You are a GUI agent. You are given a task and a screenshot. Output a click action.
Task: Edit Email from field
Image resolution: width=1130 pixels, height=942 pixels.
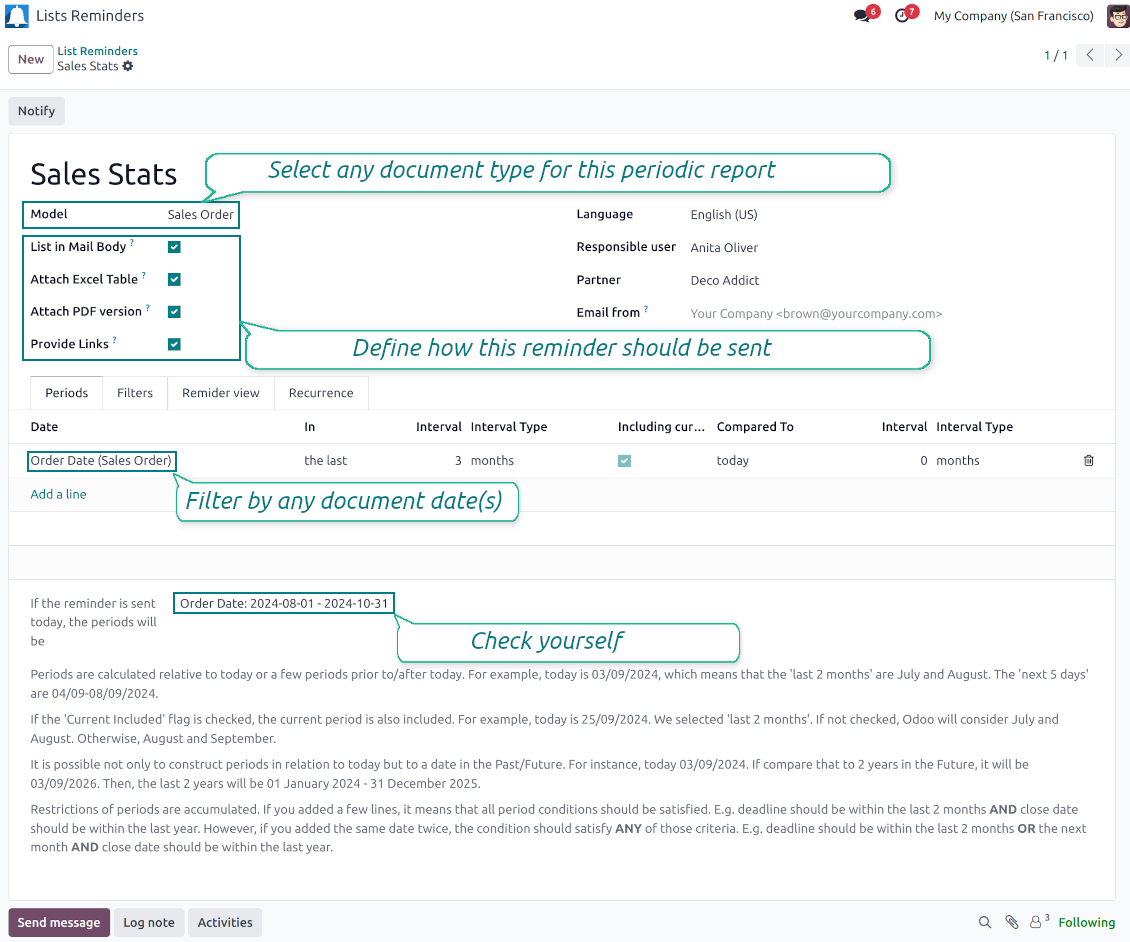click(x=816, y=314)
